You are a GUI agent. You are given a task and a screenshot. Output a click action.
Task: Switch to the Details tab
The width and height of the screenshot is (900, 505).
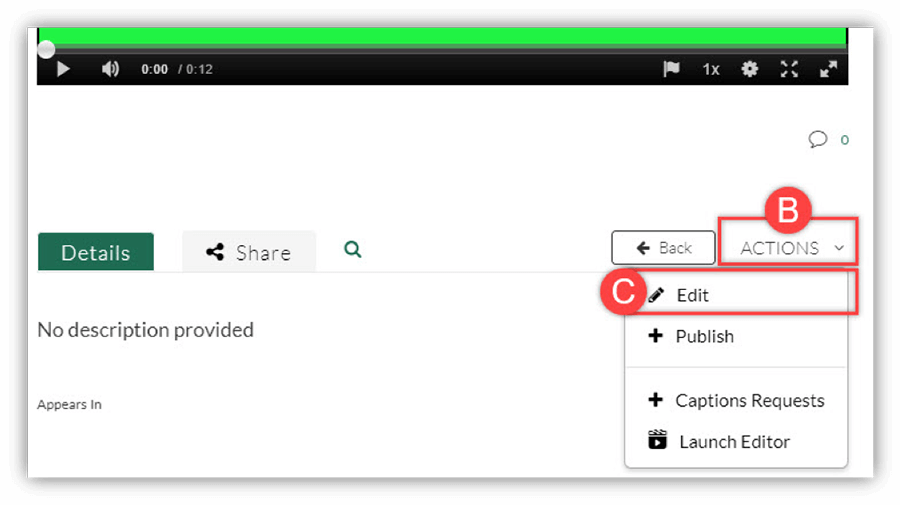96,251
